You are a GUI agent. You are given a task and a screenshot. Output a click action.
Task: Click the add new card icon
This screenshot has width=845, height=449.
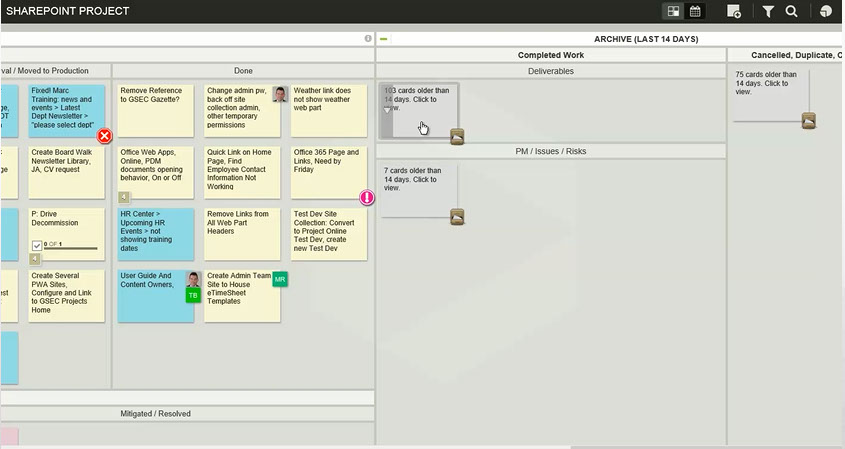point(734,11)
